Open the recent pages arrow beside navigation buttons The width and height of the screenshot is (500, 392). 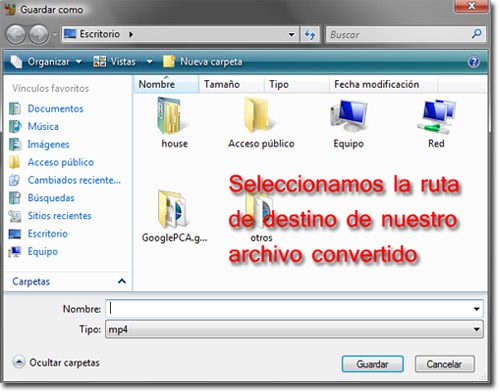55,35
